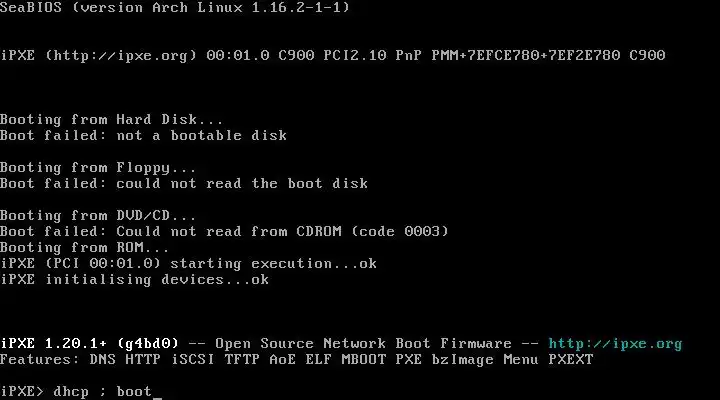Click the bold 'iPXE 1.20.1+ (g4bd0)' text
The height and width of the screenshot is (400, 720).
(84, 343)
